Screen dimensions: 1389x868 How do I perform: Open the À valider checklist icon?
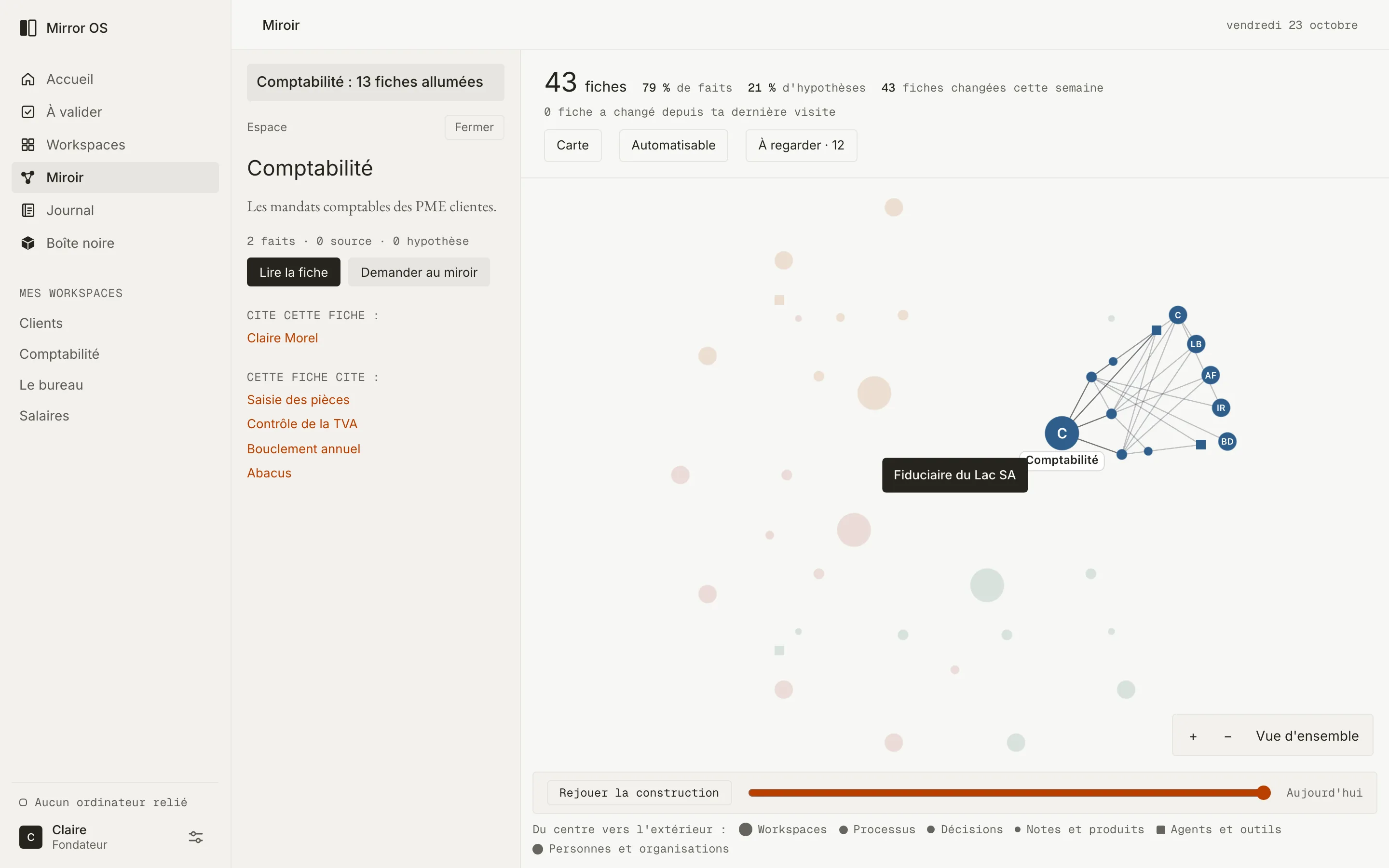point(28,112)
